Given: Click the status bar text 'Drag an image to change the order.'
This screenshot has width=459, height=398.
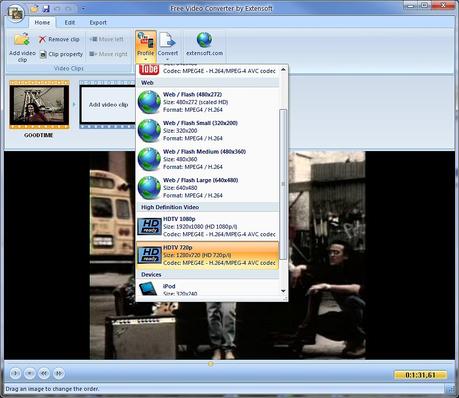Looking at the screenshot, I should 52,389.
